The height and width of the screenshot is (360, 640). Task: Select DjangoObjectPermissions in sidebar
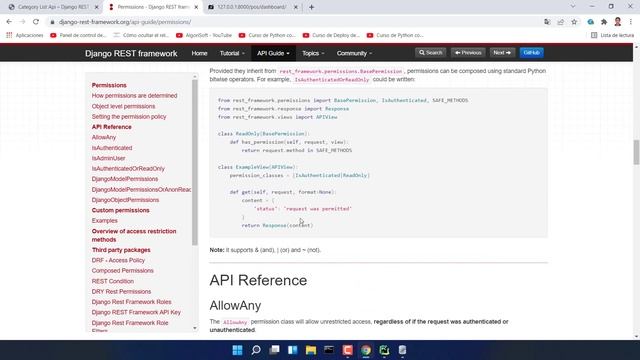pos(125,200)
